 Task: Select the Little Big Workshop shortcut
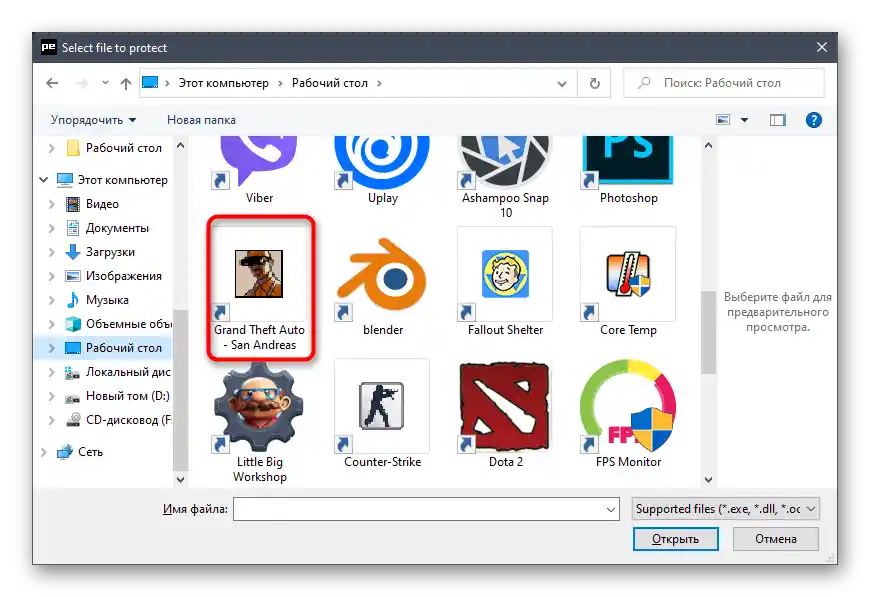(259, 422)
